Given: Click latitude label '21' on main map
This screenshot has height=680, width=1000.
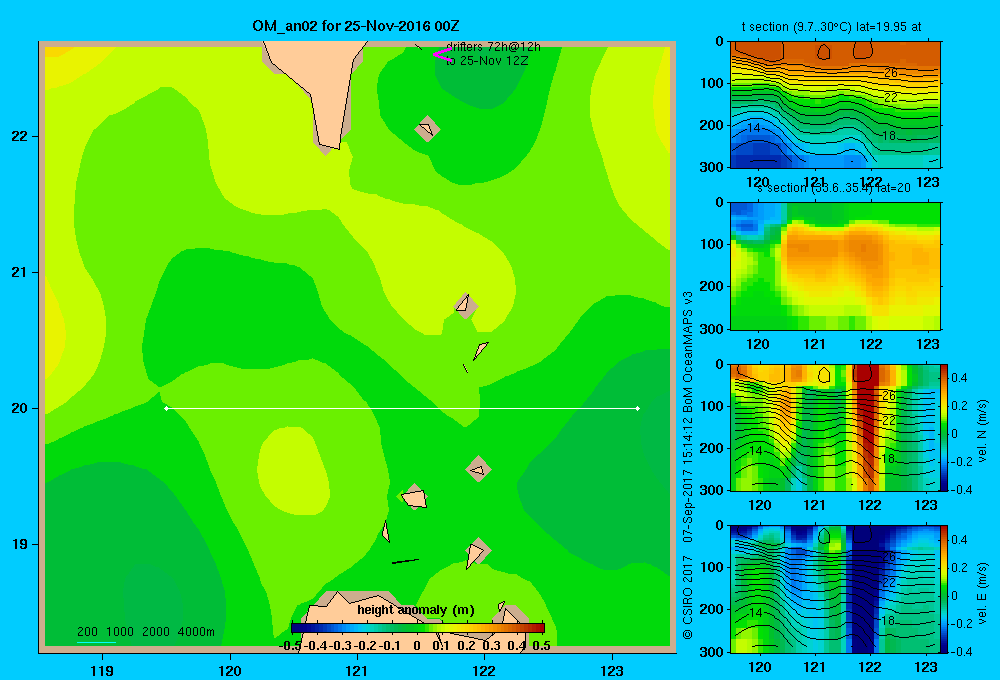Looking at the screenshot, I should (x=20, y=272).
